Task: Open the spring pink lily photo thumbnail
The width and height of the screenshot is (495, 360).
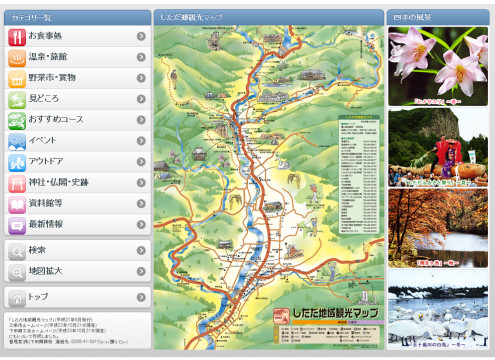Action: point(438,66)
